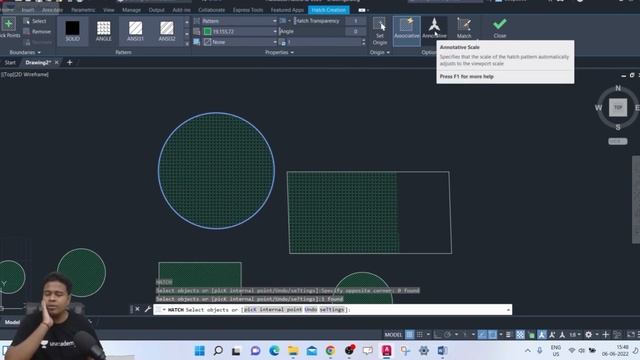Open the background color None dropdown
The image size is (640, 360).
(240, 42)
